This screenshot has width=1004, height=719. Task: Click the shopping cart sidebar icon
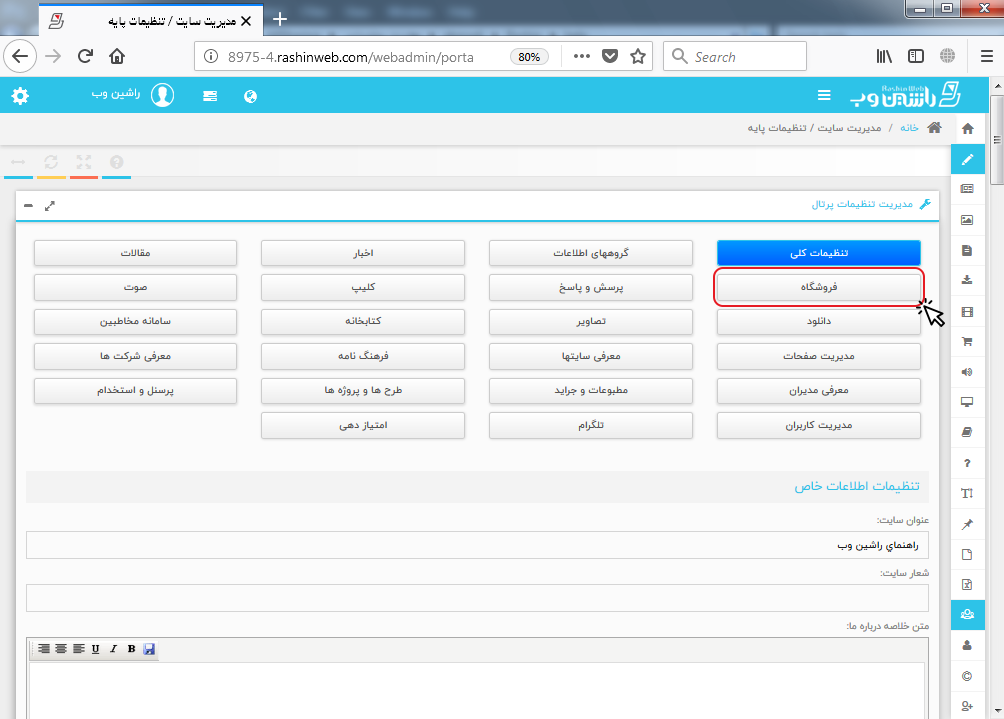pos(967,341)
